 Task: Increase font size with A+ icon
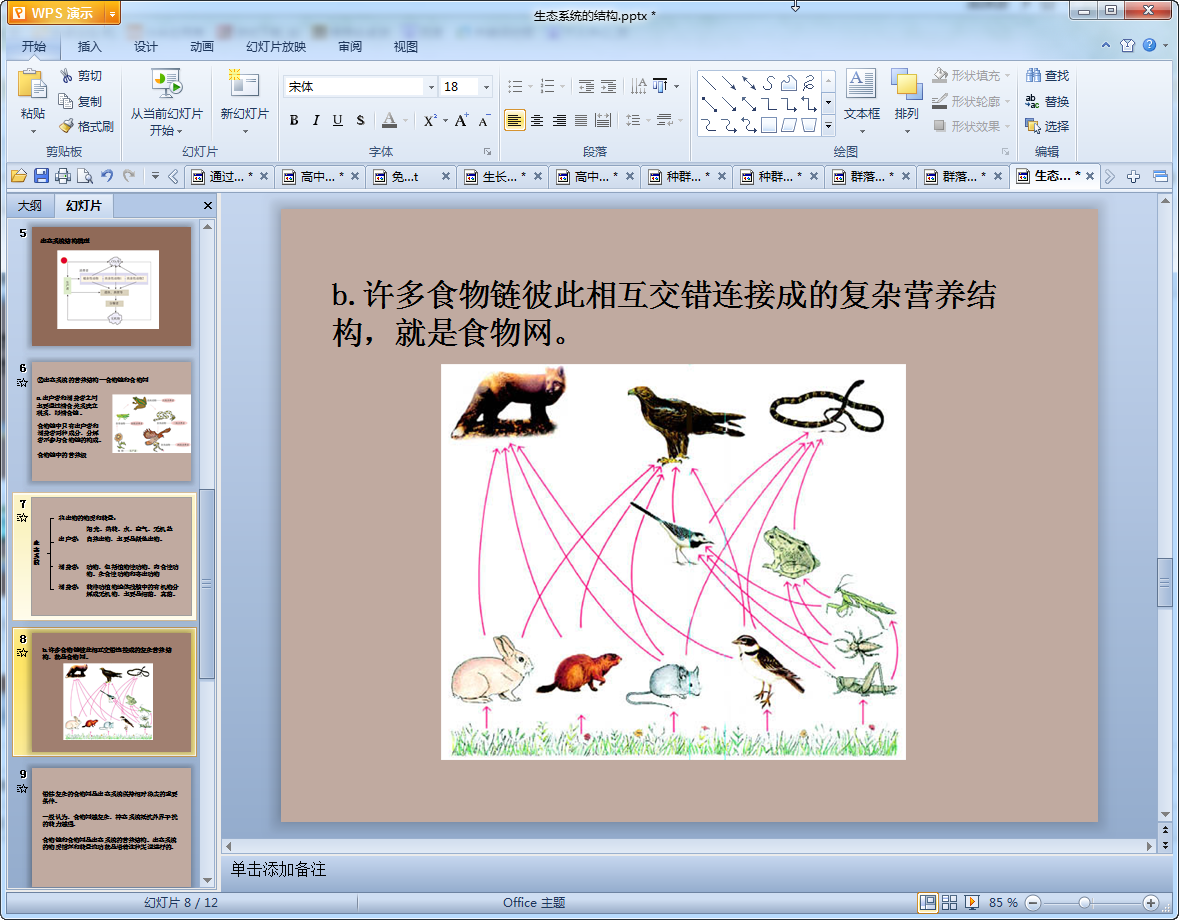(x=461, y=120)
